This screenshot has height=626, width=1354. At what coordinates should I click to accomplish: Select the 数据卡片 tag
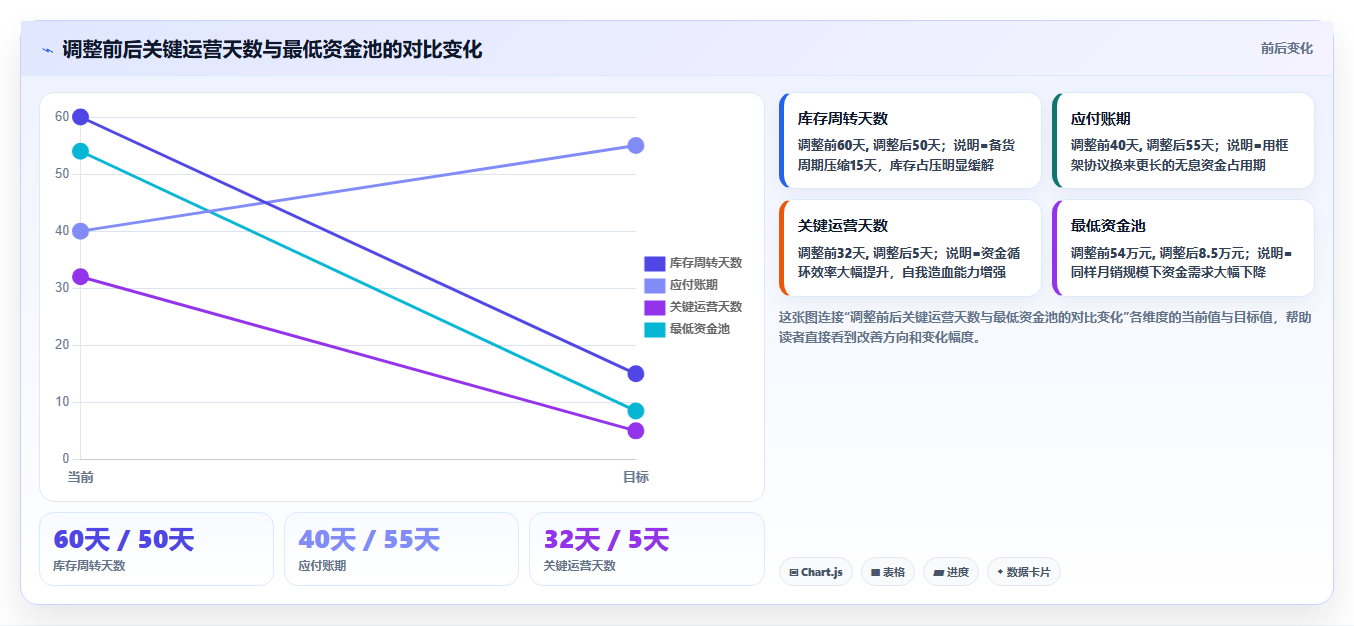[1024, 572]
